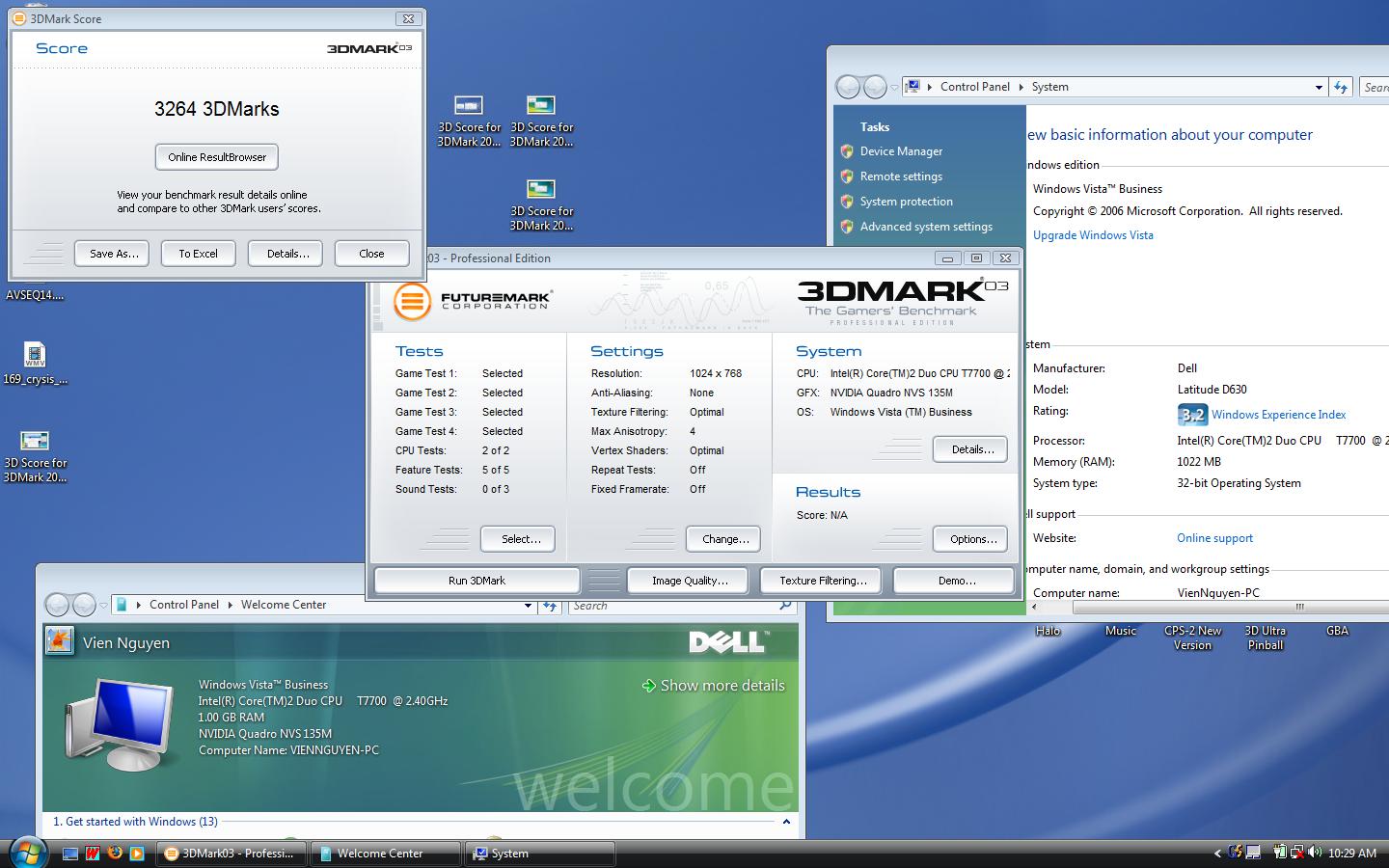Viewport: 1389px width, 868px height.
Task: Click To Excel button
Action: coord(198,254)
